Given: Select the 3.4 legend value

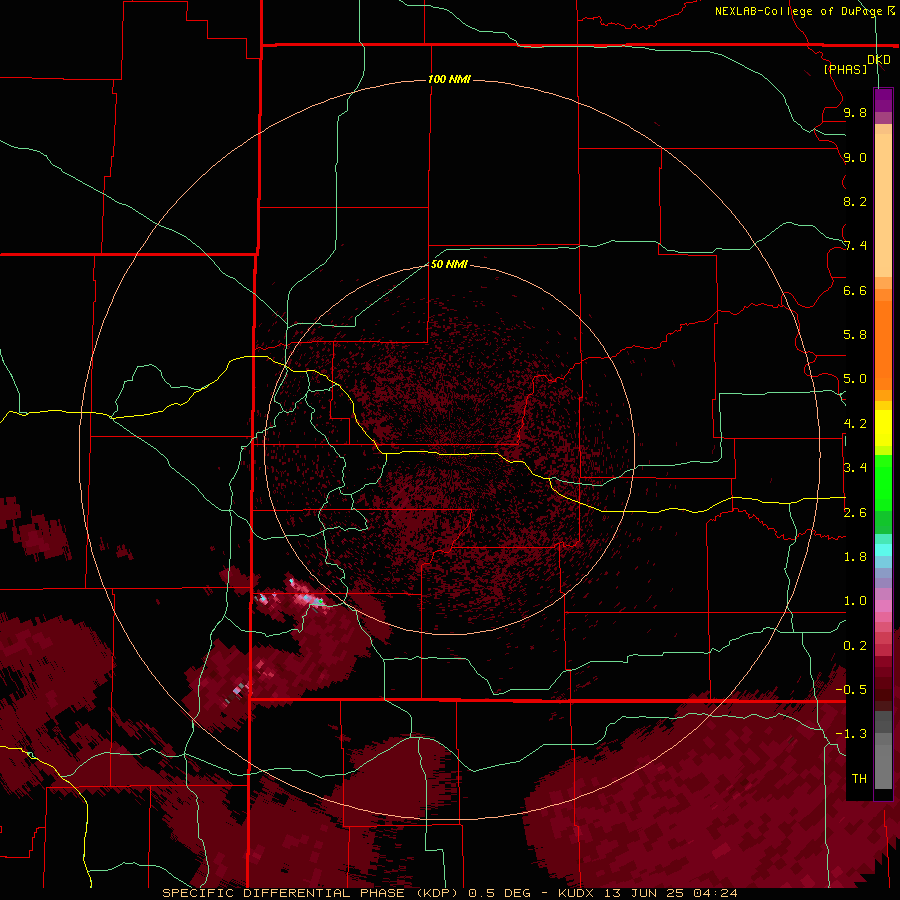Looking at the screenshot, I should (x=855, y=468).
